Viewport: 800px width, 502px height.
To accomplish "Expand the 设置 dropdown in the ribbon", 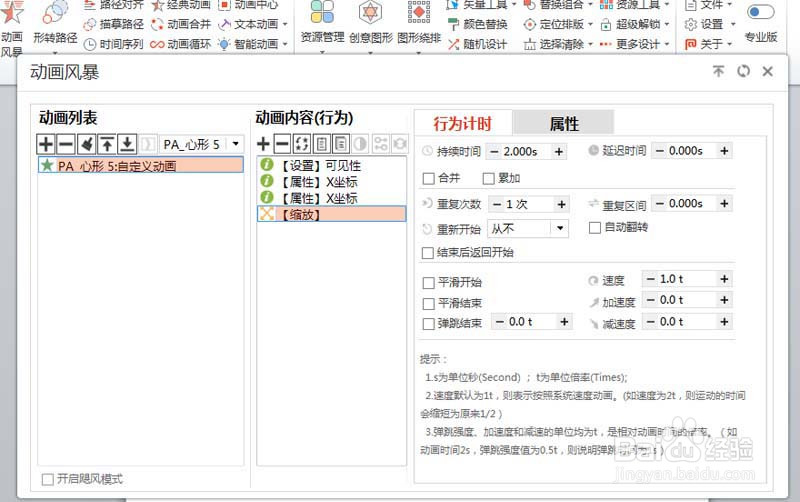I will (733, 24).
